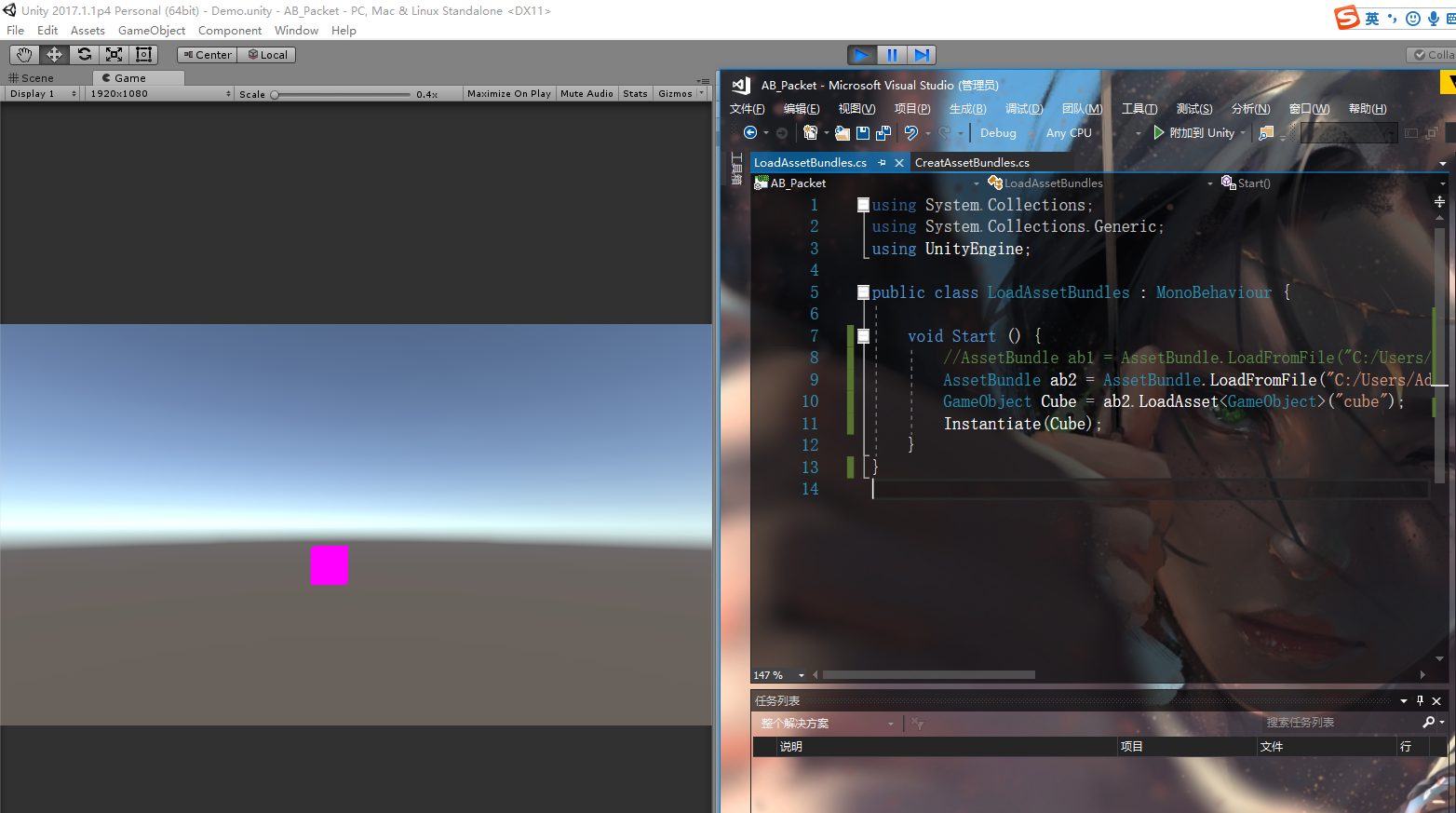Open Unity File menu
This screenshot has width=1456, height=813.
(x=16, y=31)
